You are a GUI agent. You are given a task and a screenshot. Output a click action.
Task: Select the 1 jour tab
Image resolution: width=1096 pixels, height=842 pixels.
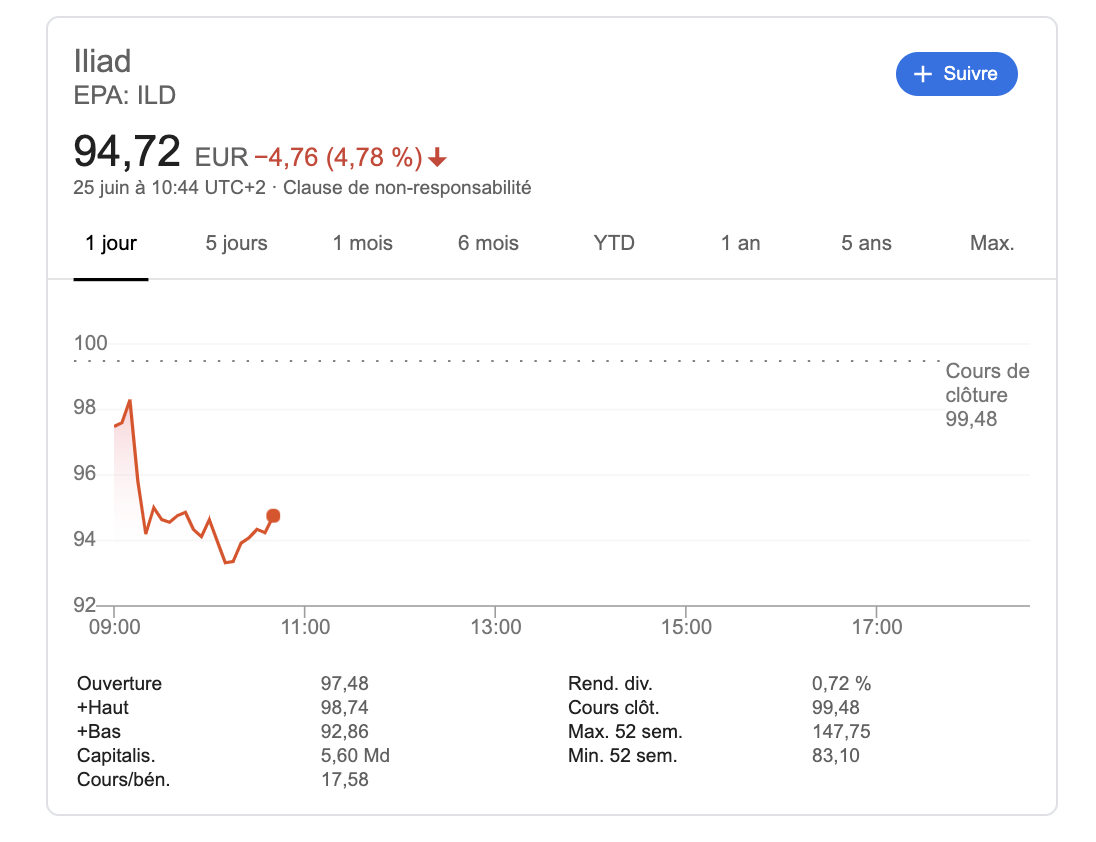[x=111, y=243]
